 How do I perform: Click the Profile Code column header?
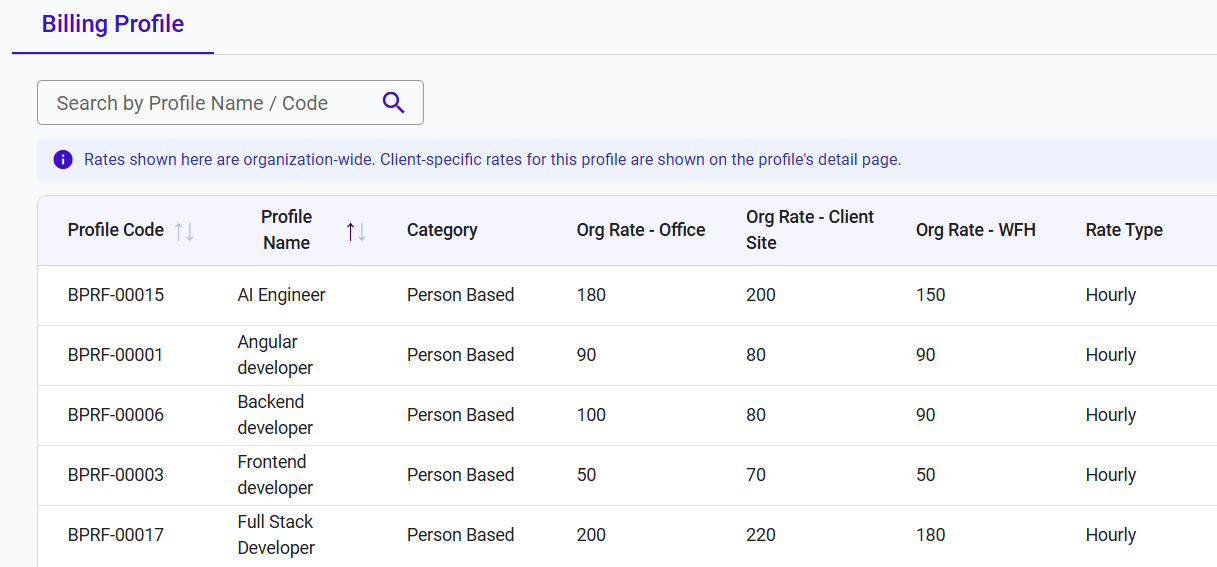116,230
